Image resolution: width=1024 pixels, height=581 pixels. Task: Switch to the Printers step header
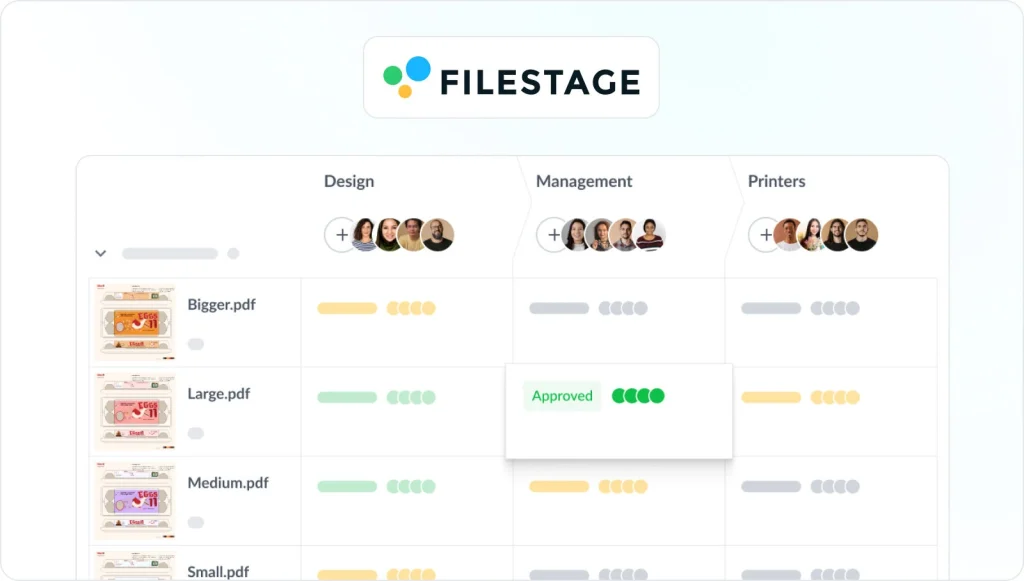[x=777, y=181]
